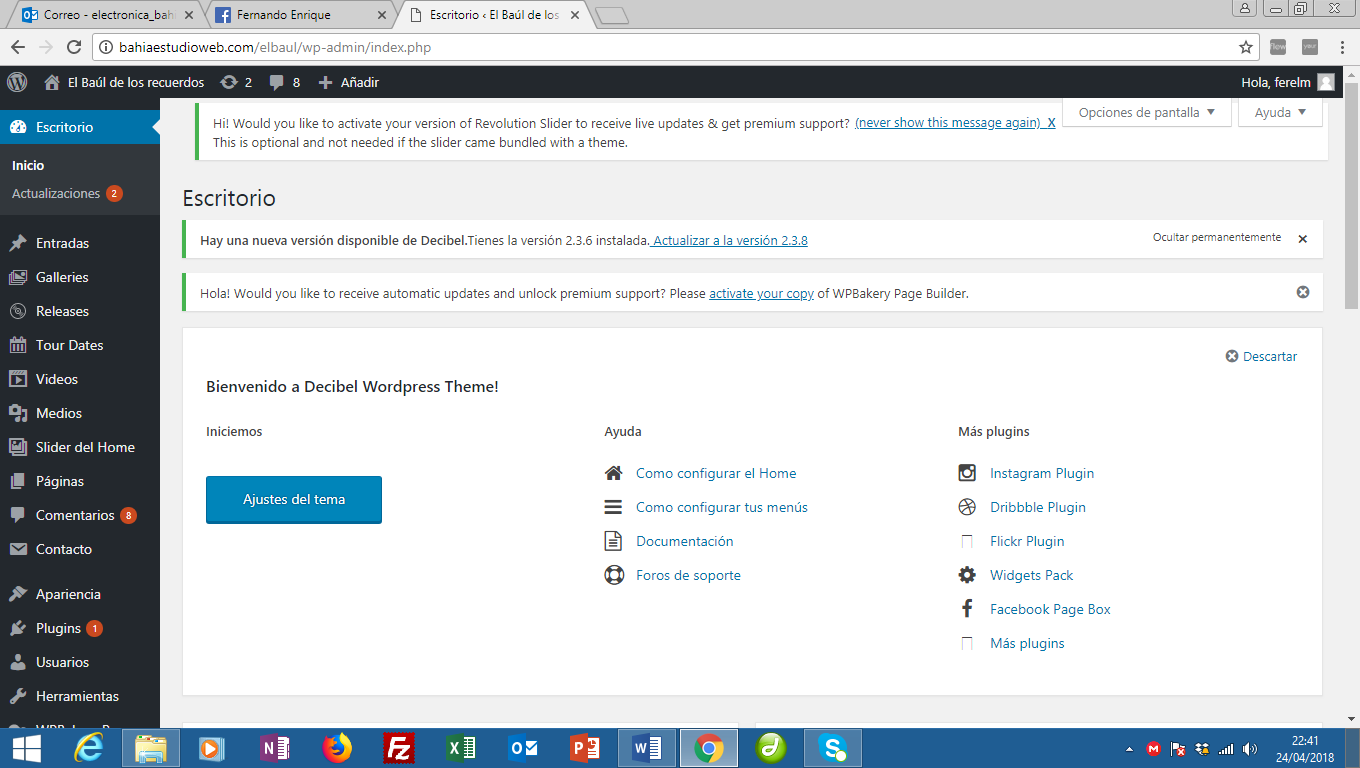Viewport: 1360px width, 768px height.
Task: Click the Medios icon in sidebar
Action: click(x=17, y=413)
